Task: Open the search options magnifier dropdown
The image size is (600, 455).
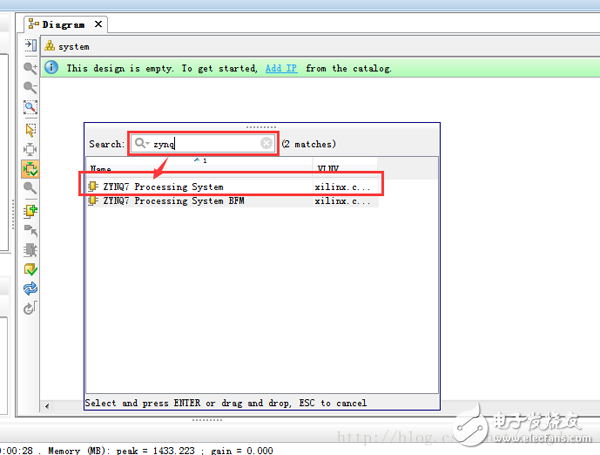Action: pos(142,144)
